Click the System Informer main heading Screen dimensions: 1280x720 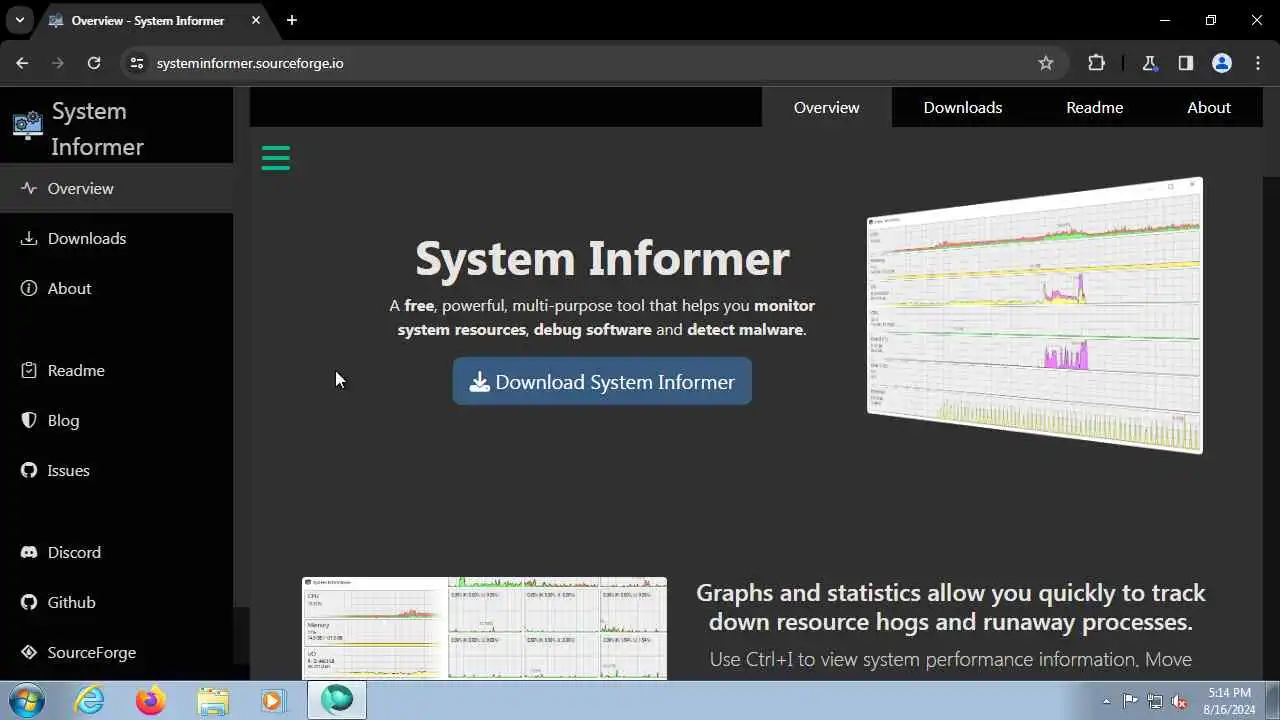[x=602, y=258]
